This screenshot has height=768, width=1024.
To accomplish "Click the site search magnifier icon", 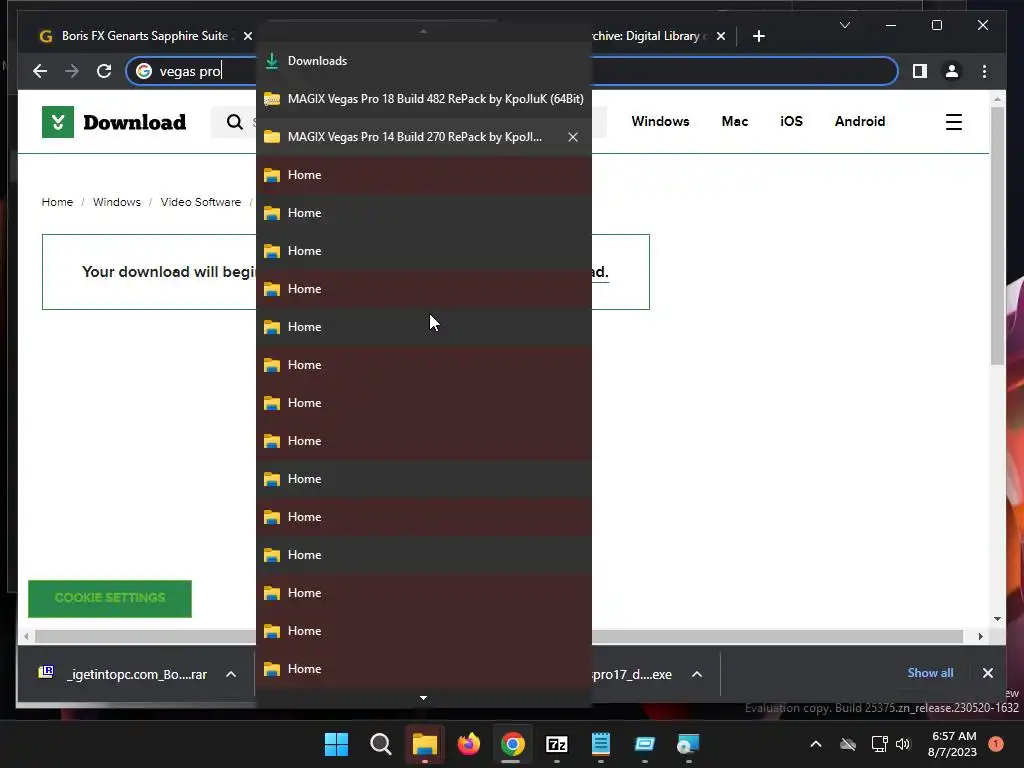I will pos(234,122).
